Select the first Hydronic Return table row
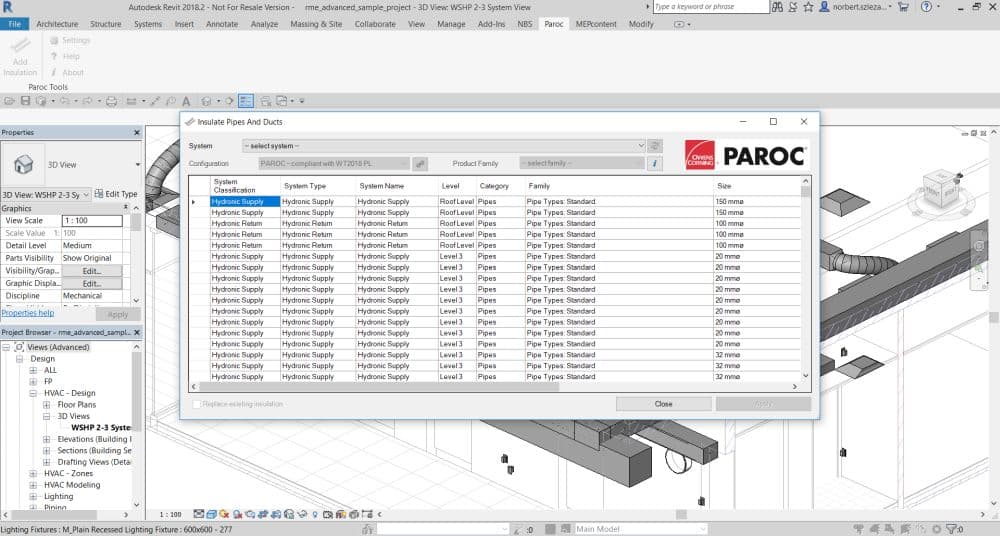 pos(504,223)
